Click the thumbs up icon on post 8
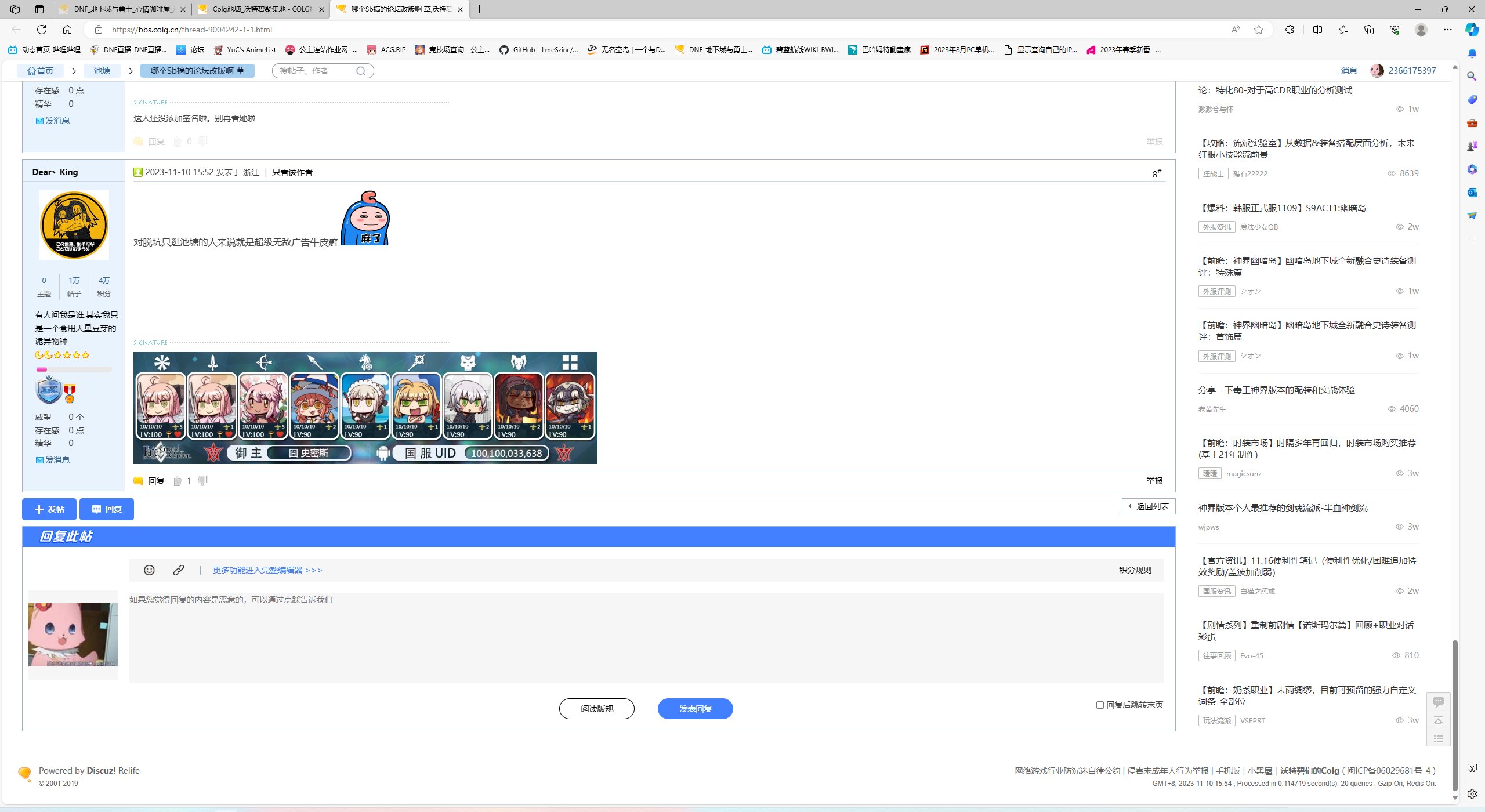The image size is (1485, 812). (177, 481)
